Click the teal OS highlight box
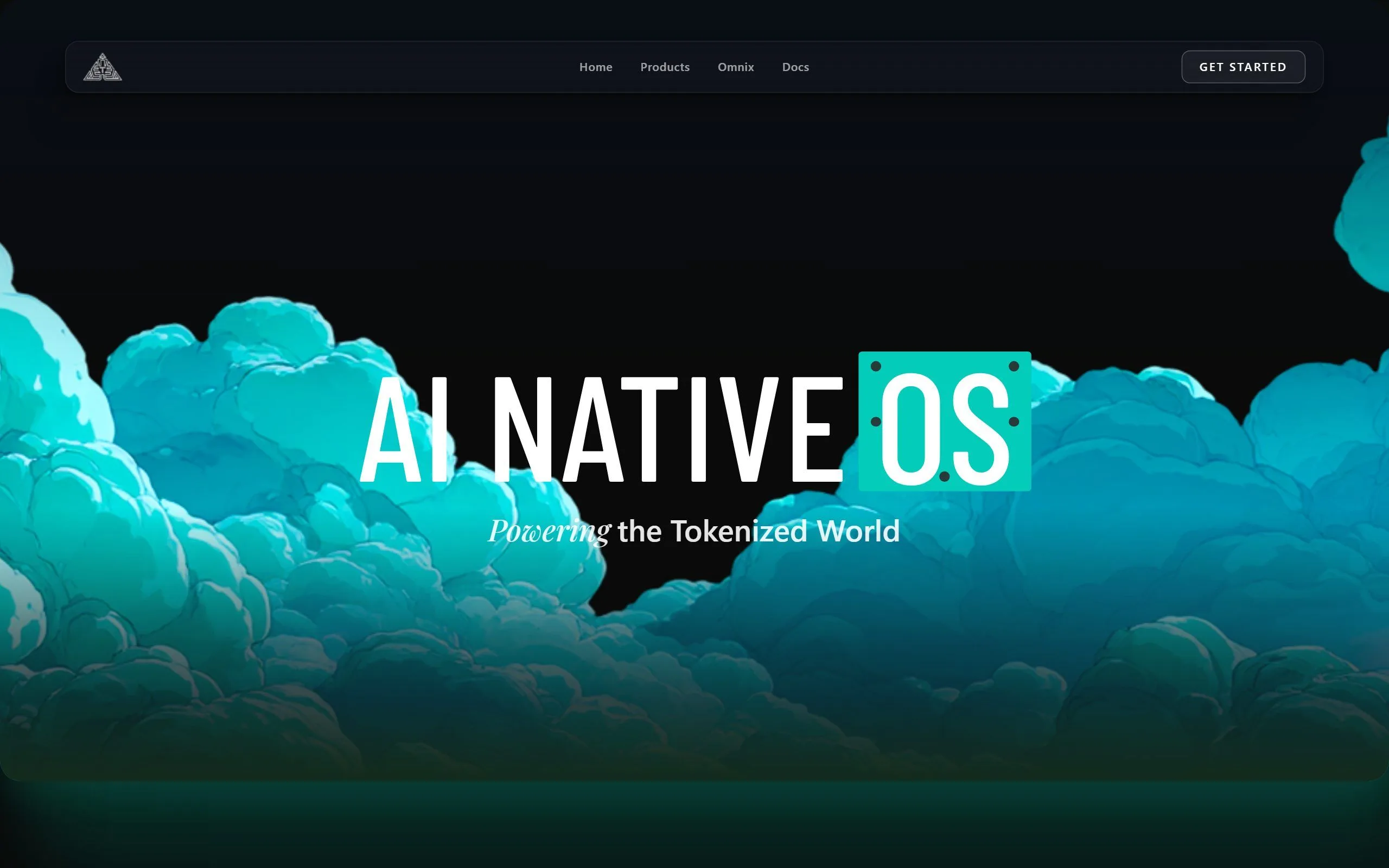 point(944,422)
